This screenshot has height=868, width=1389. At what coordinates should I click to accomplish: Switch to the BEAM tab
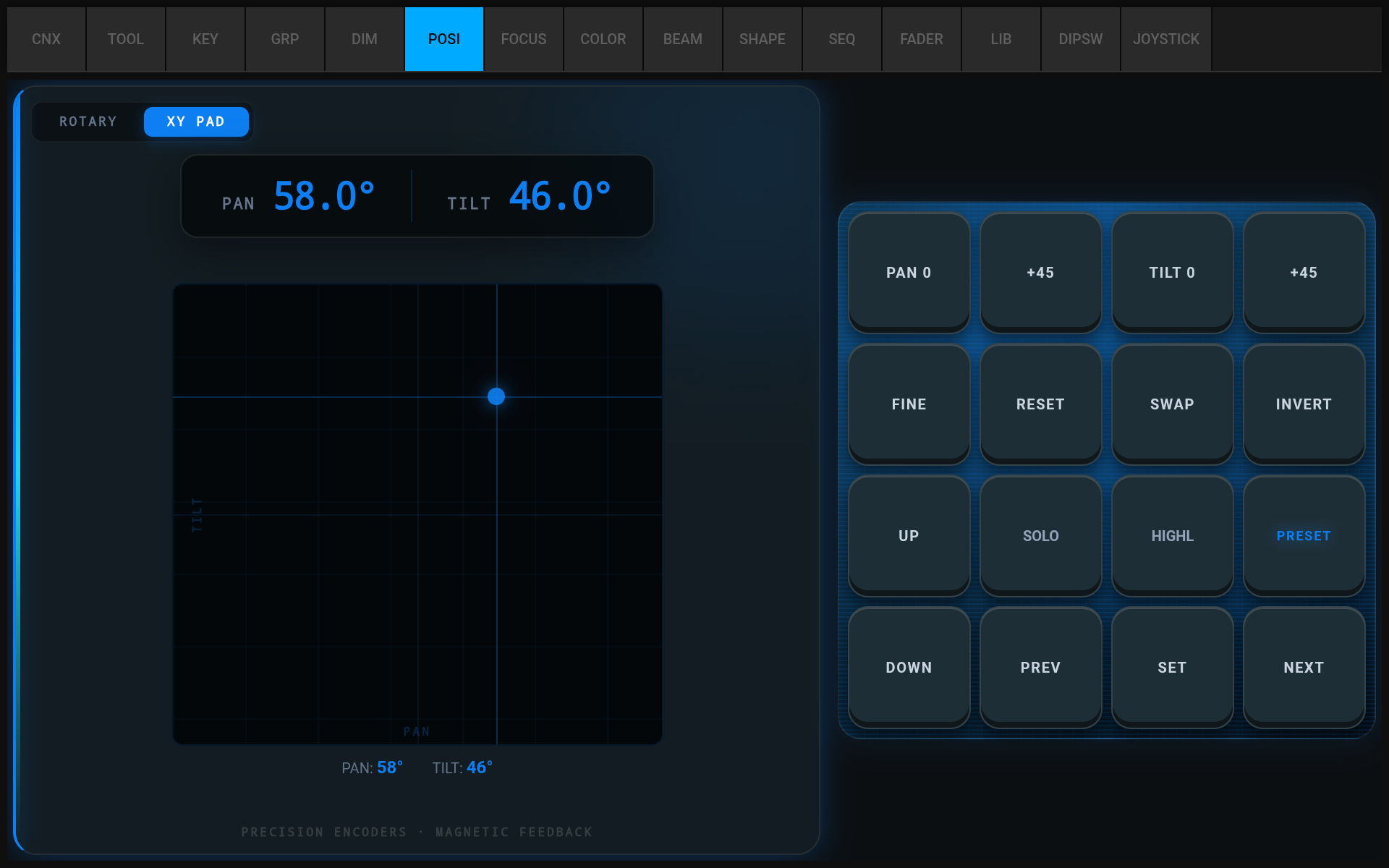coord(682,39)
